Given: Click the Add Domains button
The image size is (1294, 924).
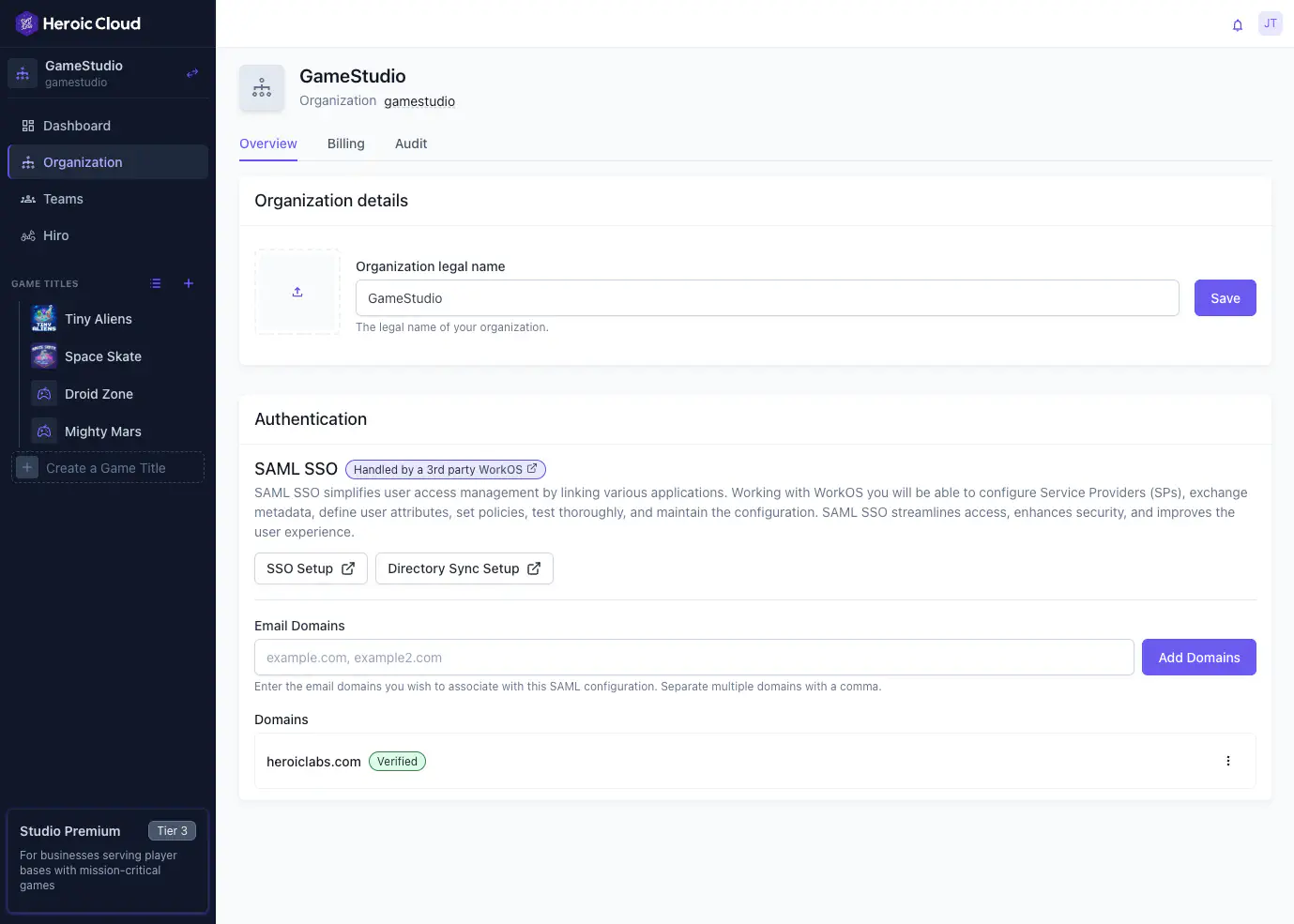Looking at the screenshot, I should click(1198, 657).
